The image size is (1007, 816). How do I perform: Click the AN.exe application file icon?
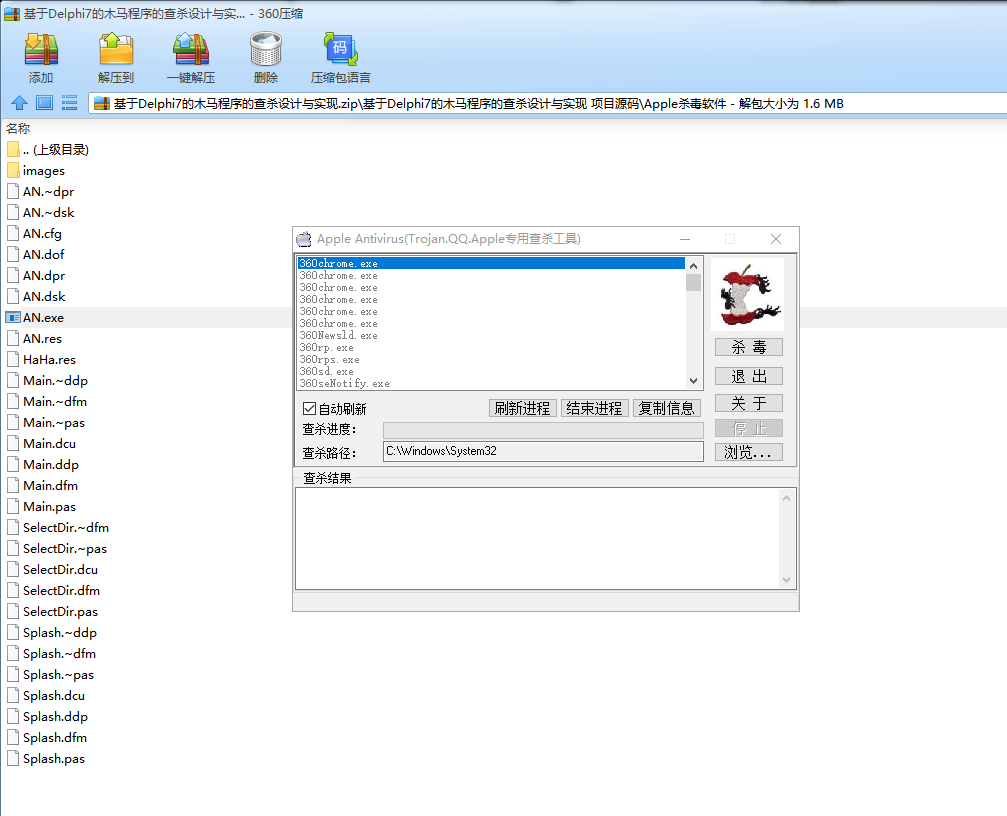click(13, 317)
